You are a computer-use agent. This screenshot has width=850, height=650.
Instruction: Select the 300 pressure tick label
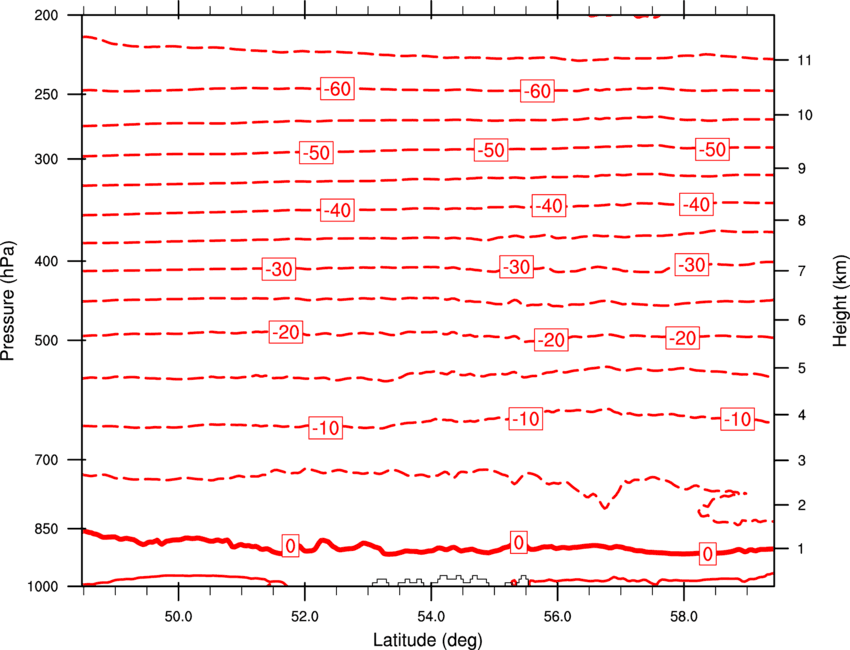click(x=46, y=159)
